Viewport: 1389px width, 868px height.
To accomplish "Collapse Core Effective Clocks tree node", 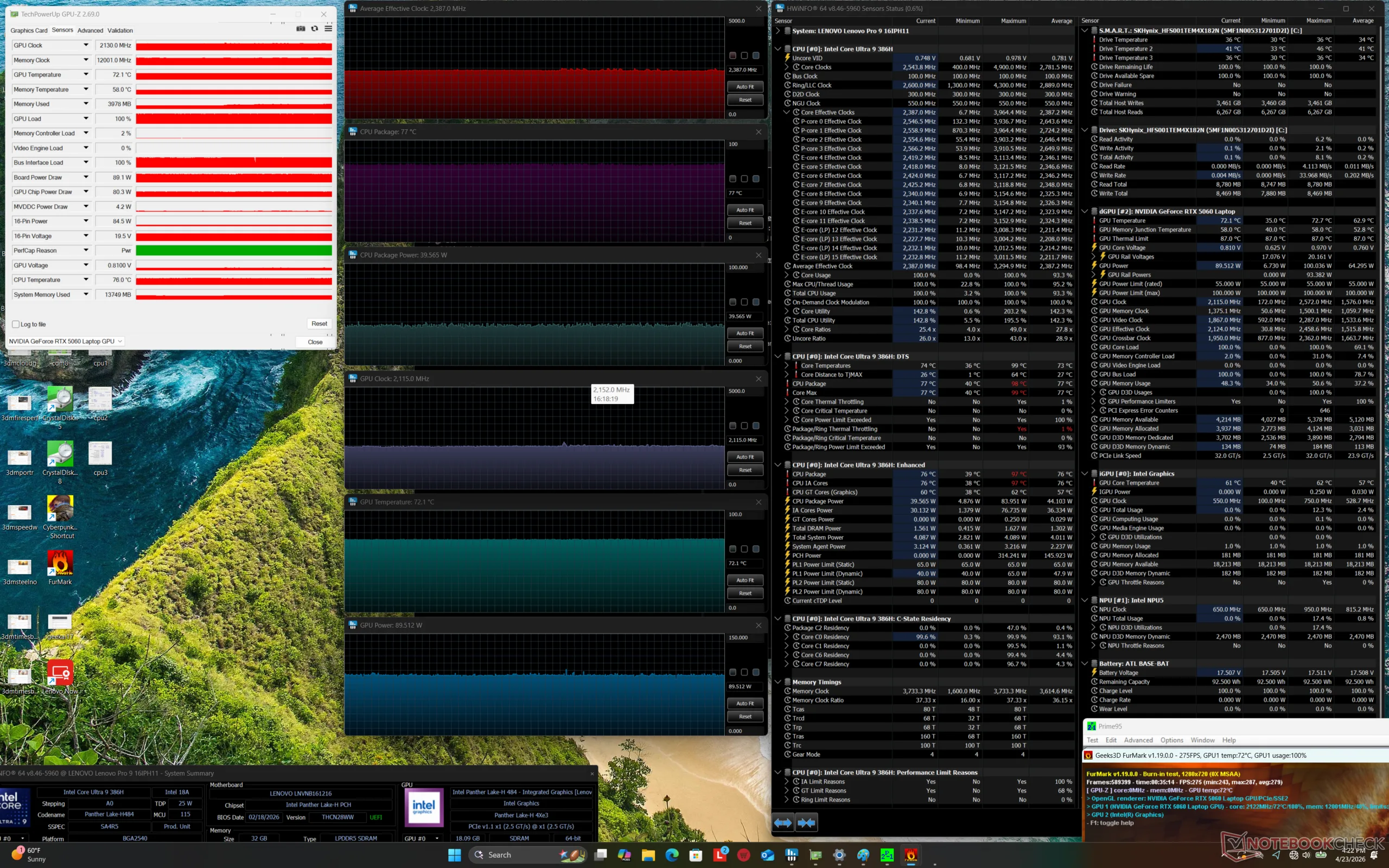I will [787, 112].
